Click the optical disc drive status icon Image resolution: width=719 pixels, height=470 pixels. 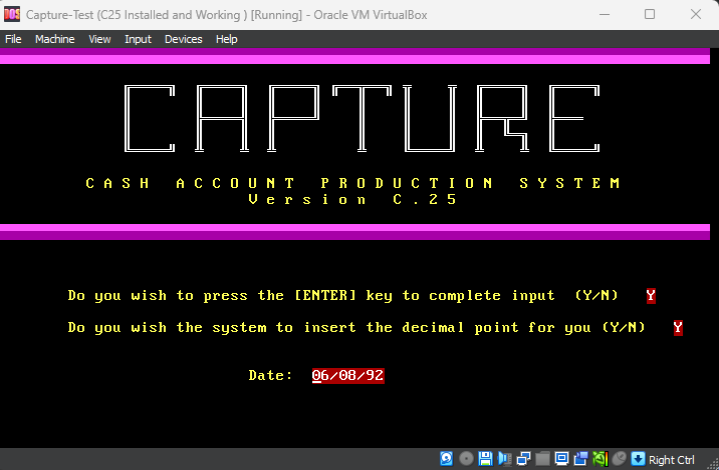pos(466,459)
